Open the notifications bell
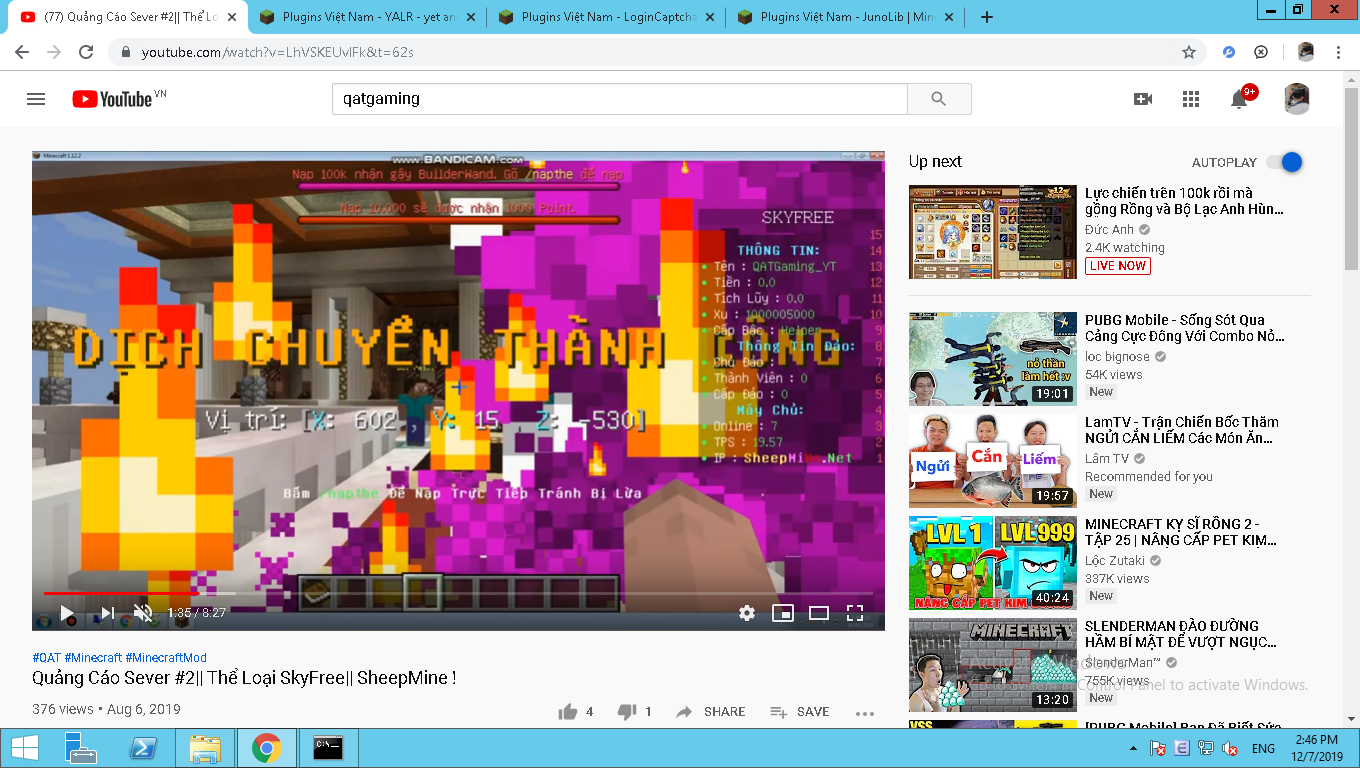1360x768 pixels. pos(1240,98)
